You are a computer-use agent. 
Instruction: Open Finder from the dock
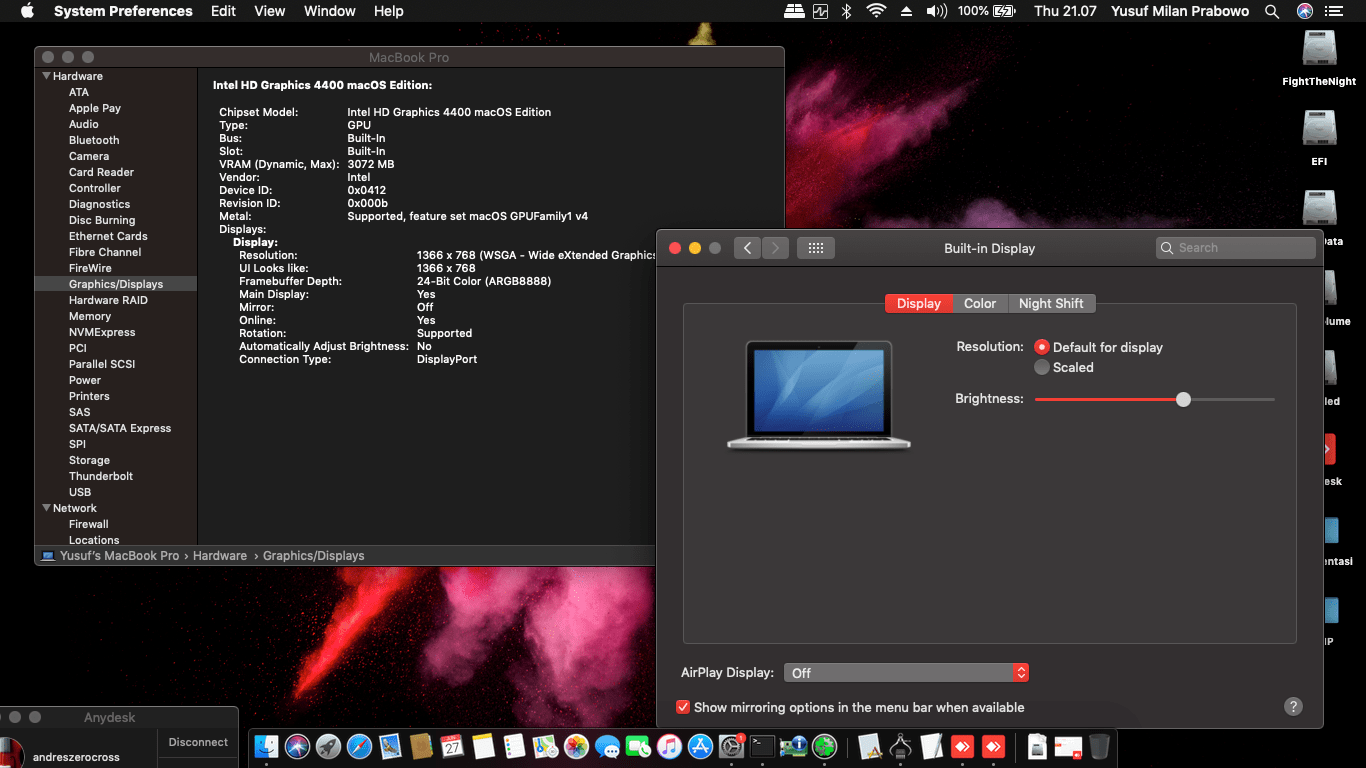266,746
